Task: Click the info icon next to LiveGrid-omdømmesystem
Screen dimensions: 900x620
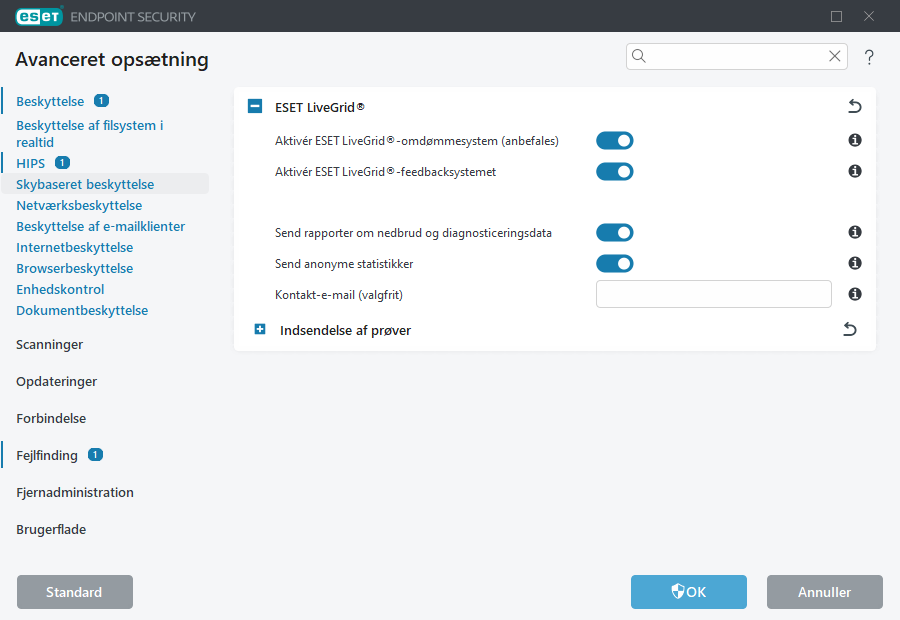Action: click(x=855, y=140)
